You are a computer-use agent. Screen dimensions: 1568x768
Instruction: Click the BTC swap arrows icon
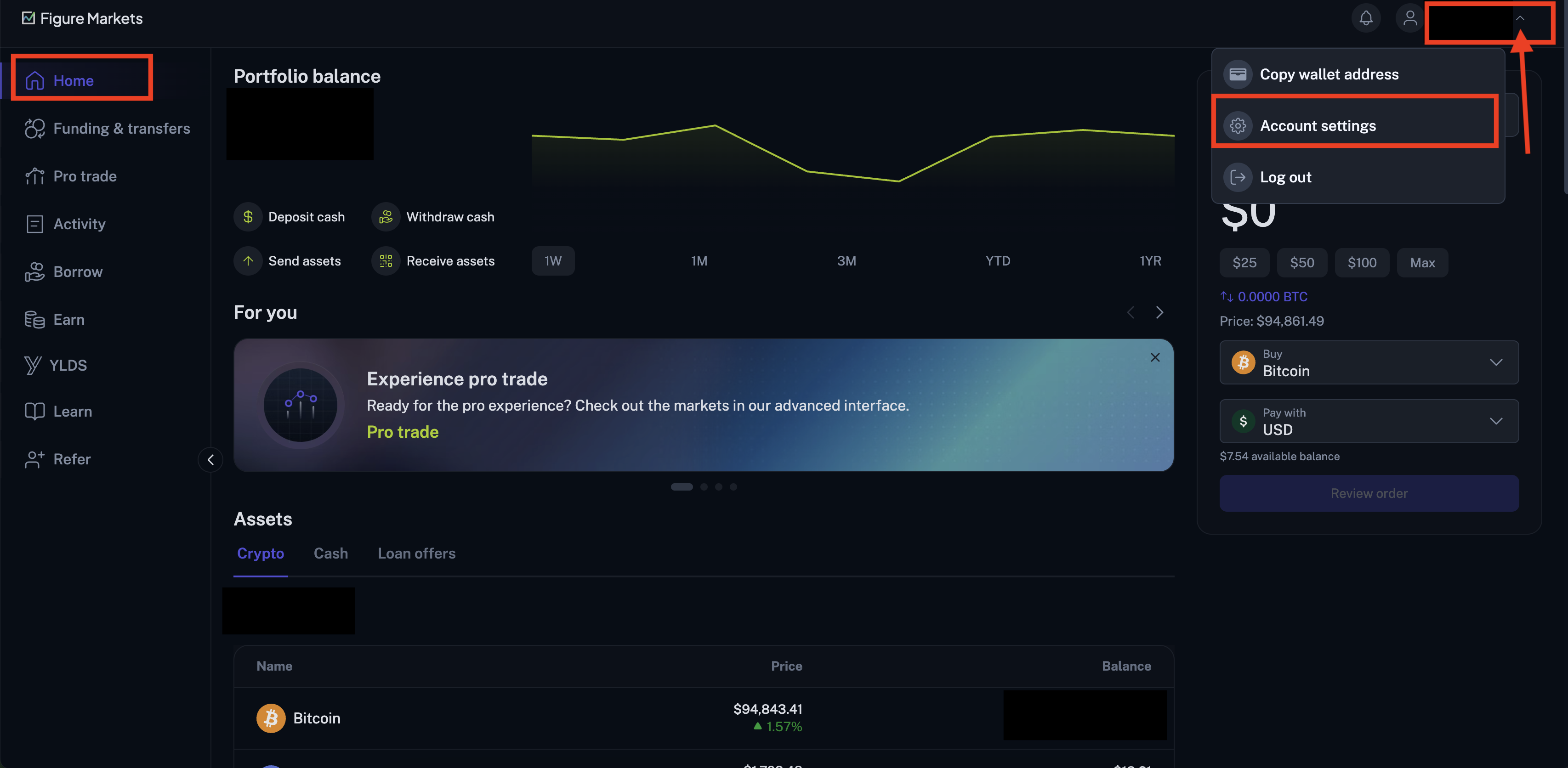pyautogui.click(x=1227, y=297)
